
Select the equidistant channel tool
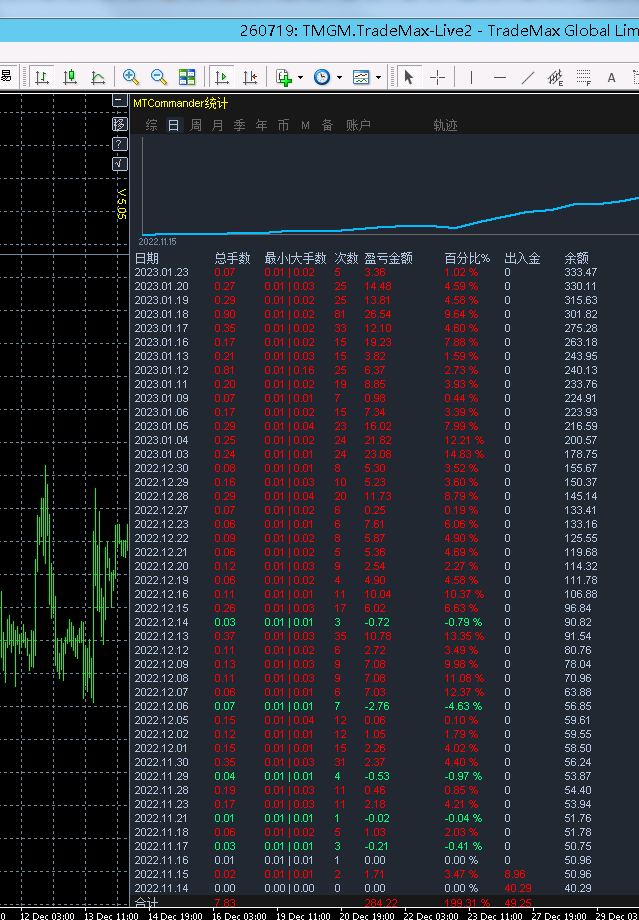tap(555, 77)
